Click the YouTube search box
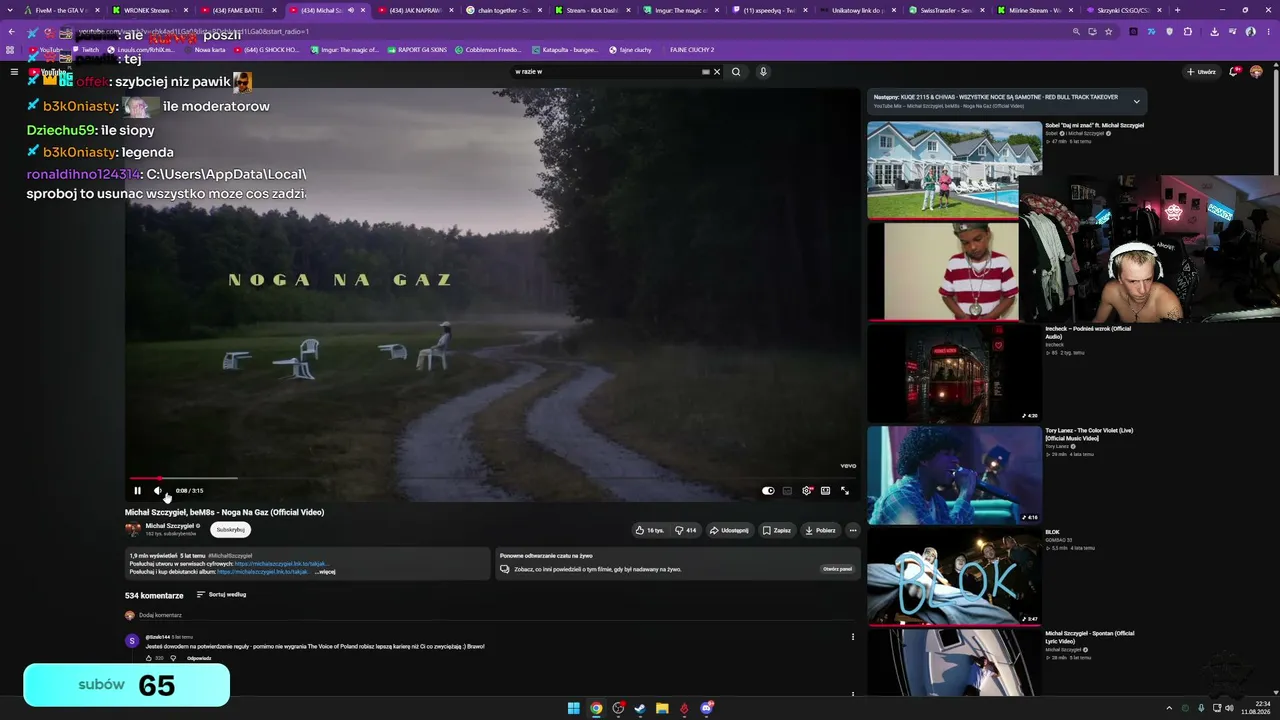This screenshot has height=720, width=1280. (607, 72)
